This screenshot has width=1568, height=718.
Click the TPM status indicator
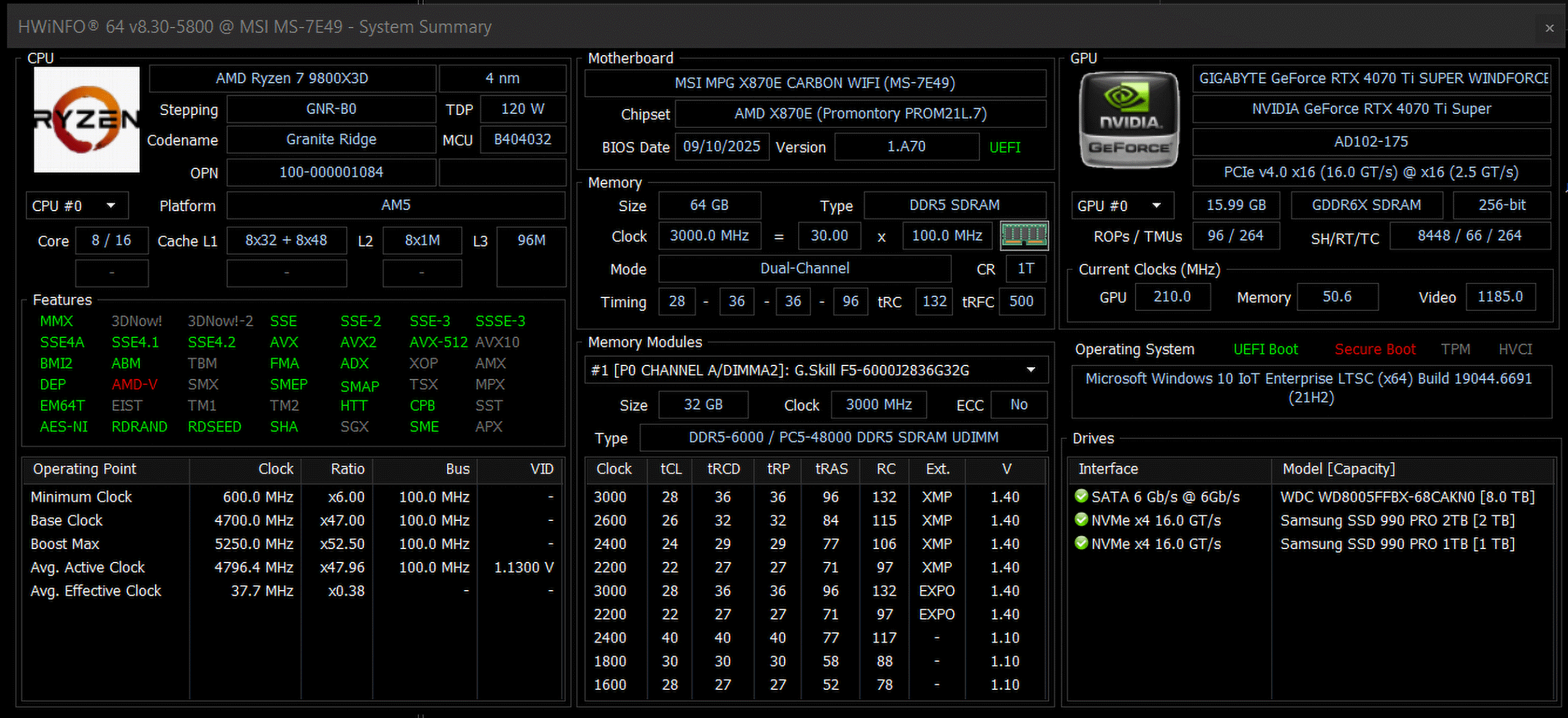click(1455, 349)
